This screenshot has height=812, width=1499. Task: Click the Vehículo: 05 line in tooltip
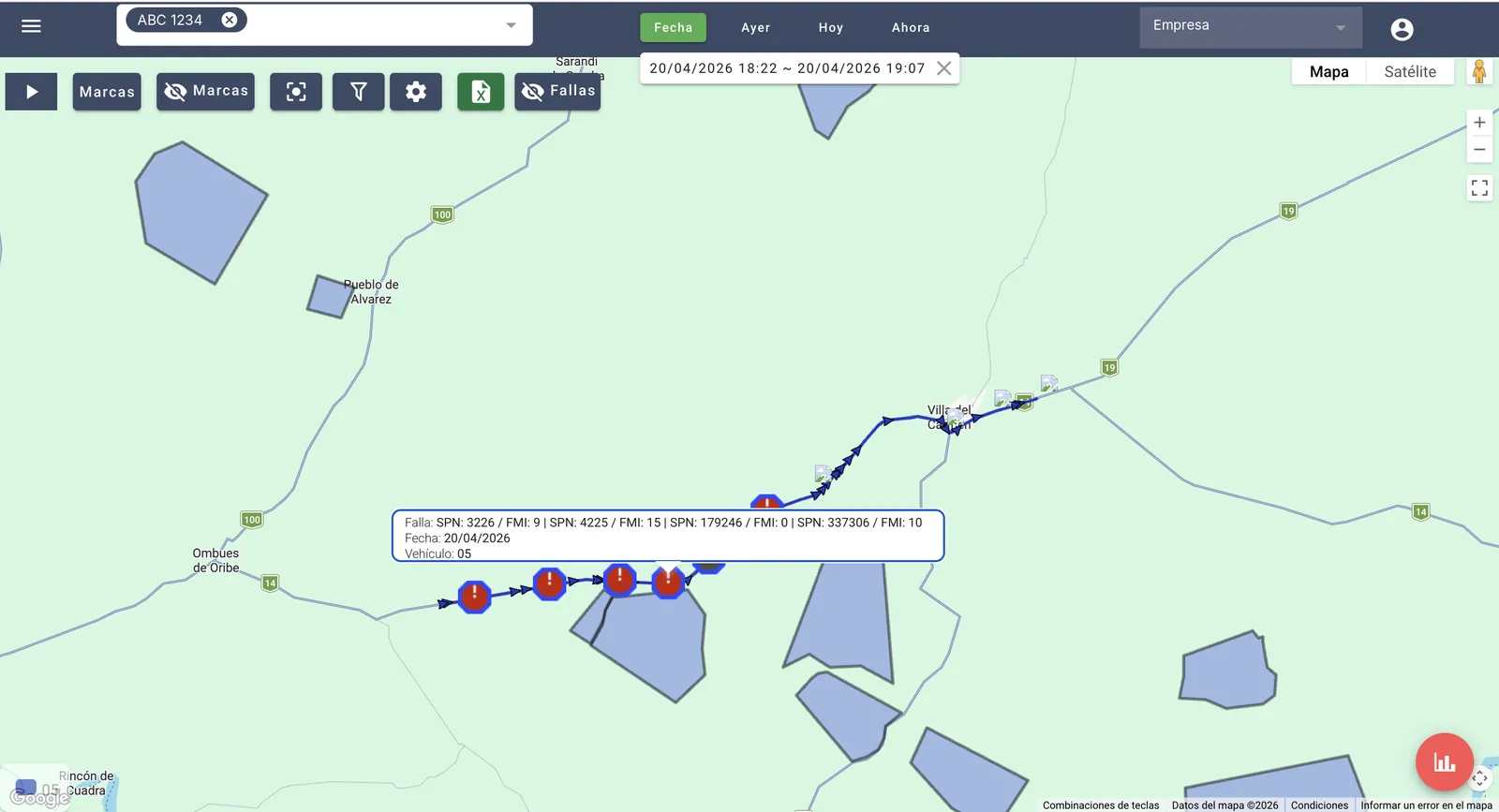click(438, 554)
